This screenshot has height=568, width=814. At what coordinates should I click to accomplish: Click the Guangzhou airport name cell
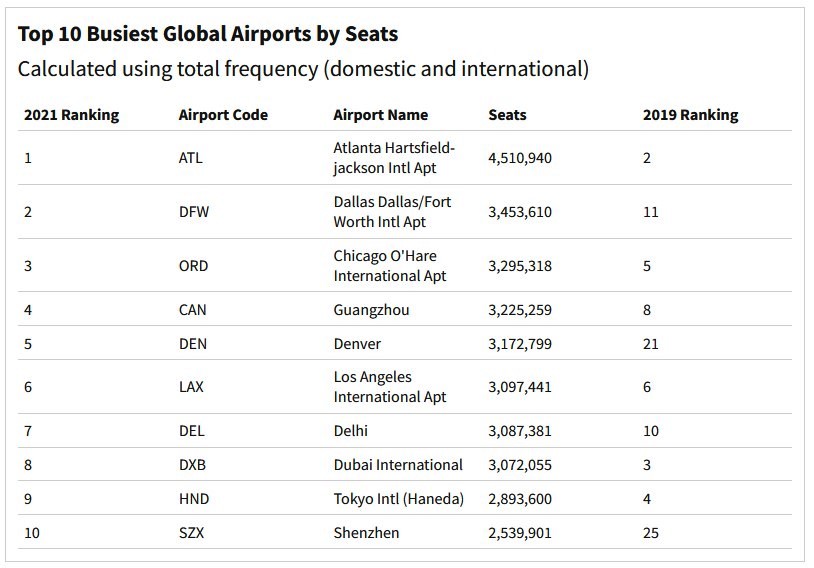(371, 310)
